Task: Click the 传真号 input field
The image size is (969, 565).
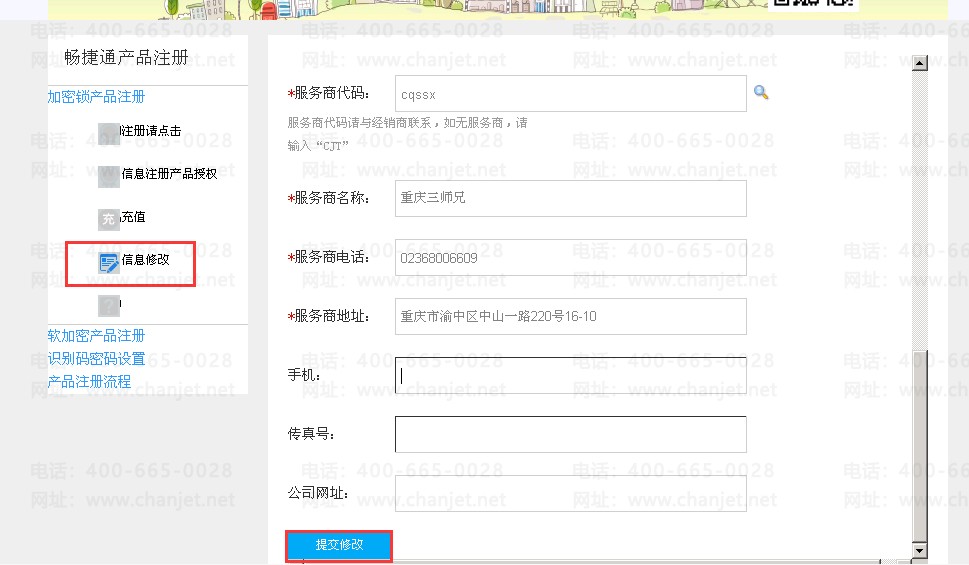Action: coord(570,434)
